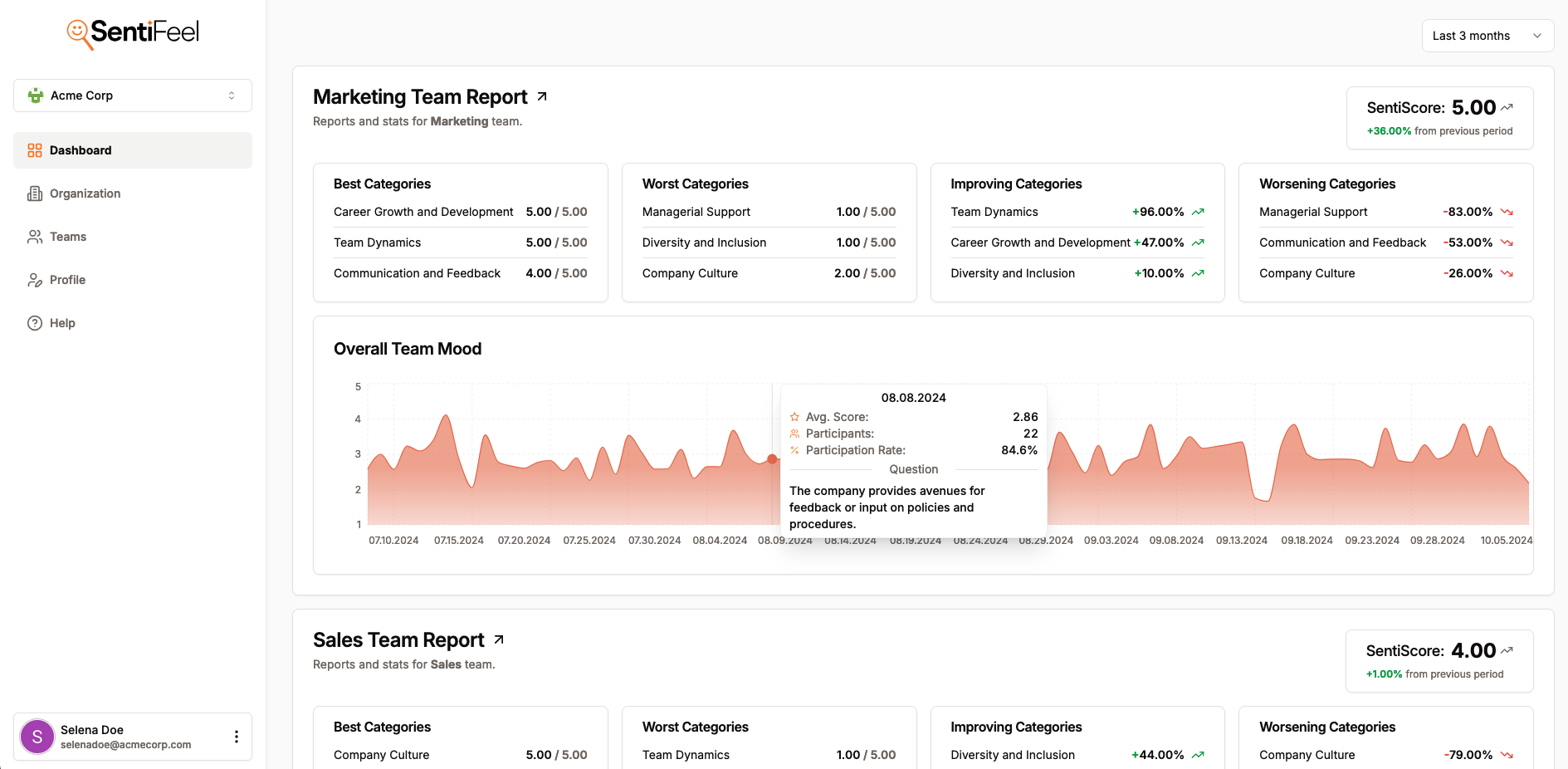The height and width of the screenshot is (769, 1568).
Task: Click the highlighted data point on Overall Team Mood chart
Action: [771, 458]
